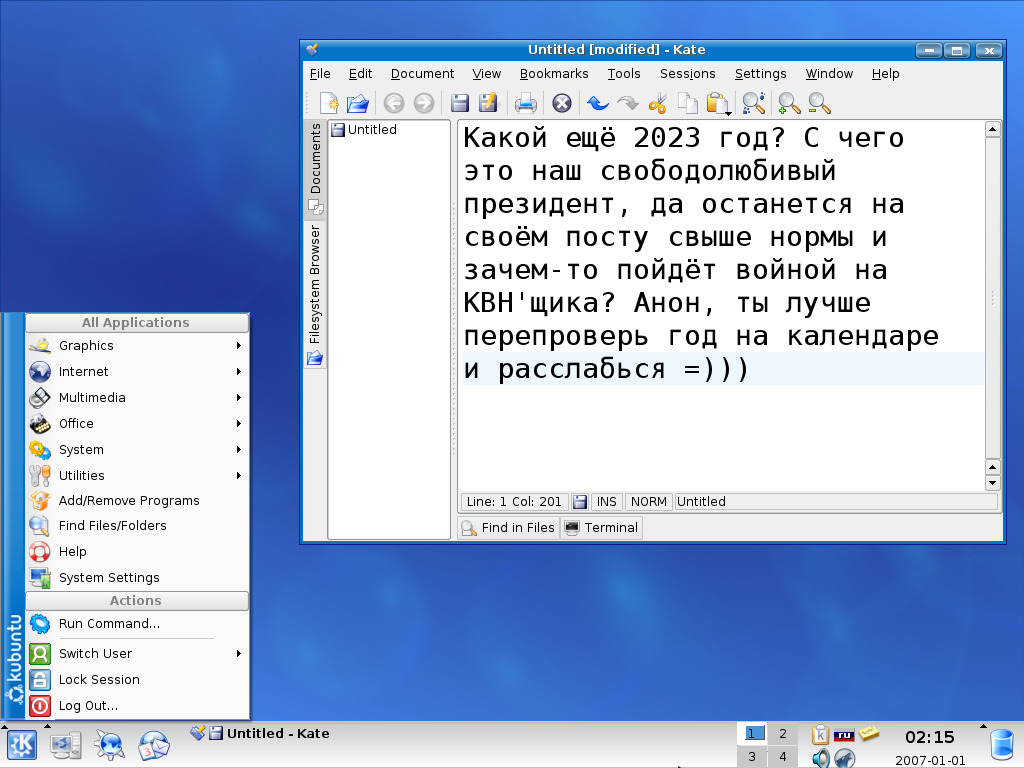Screen dimensions: 1024x768
Task: Toggle INS insert mode in status bar
Action: tap(605, 502)
